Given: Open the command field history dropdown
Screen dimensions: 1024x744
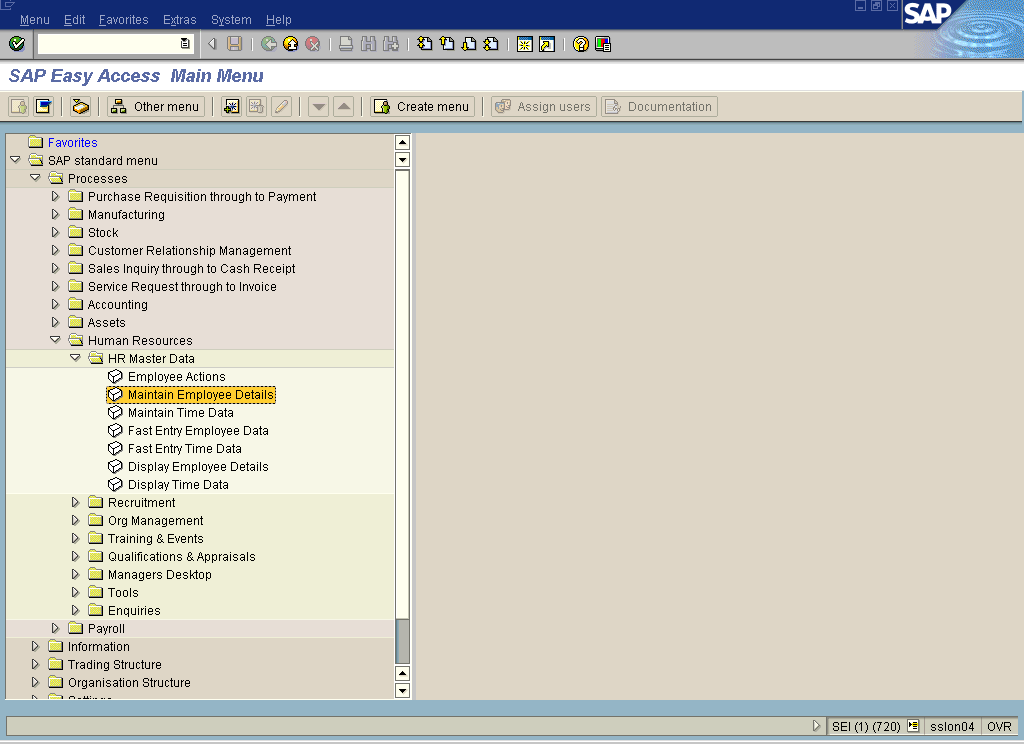Looking at the screenshot, I should (x=185, y=44).
